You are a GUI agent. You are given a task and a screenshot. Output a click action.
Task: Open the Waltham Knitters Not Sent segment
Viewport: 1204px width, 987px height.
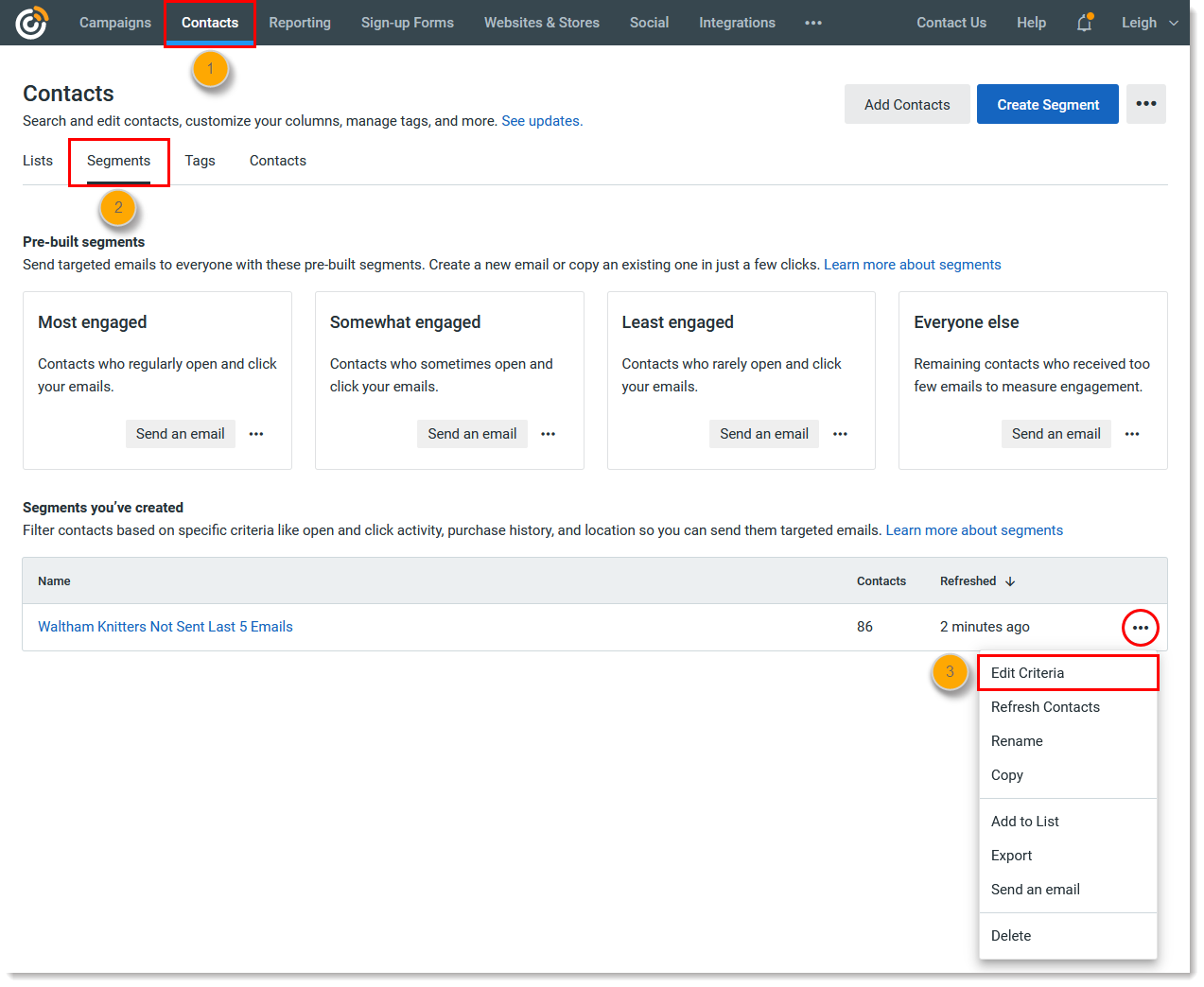(165, 626)
